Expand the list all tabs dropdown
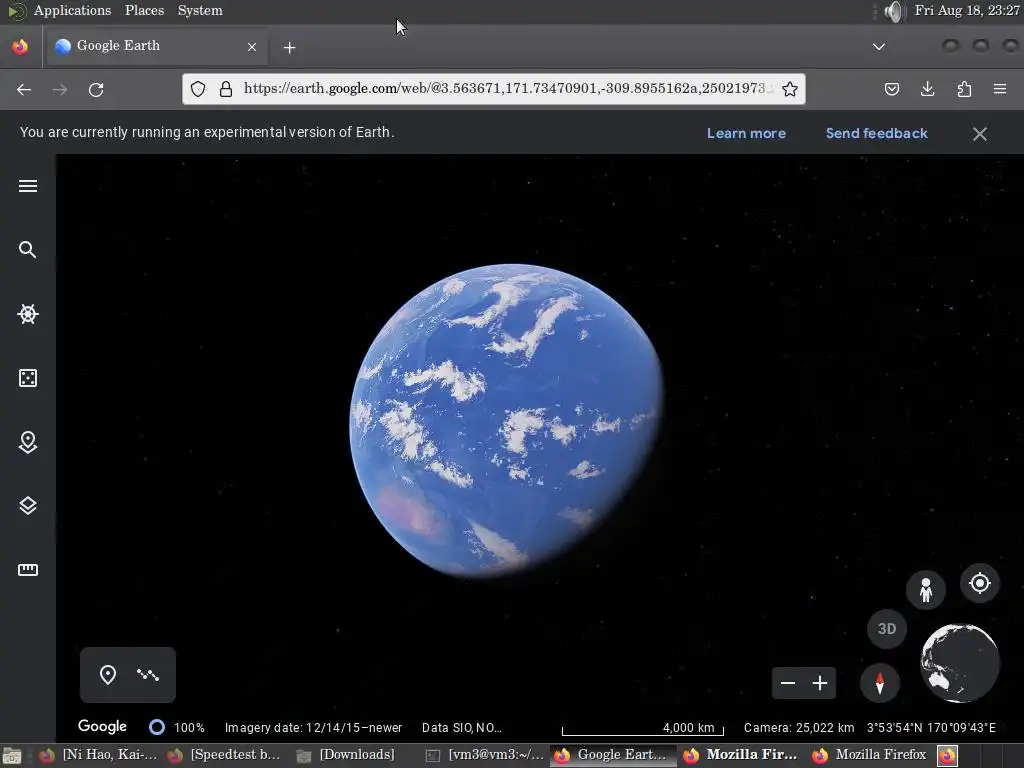 (879, 46)
